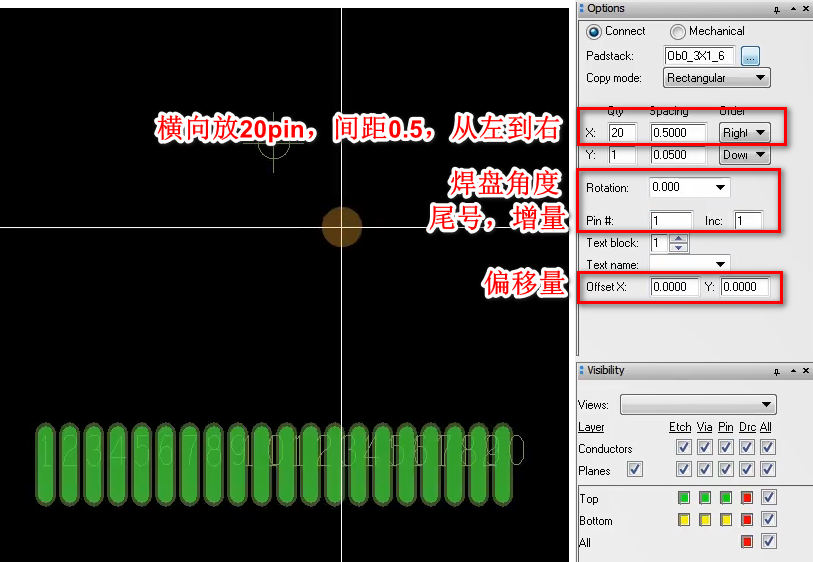Uncheck the All checkbox for Top layer
This screenshot has height=562, width=813.
point(768,498)
